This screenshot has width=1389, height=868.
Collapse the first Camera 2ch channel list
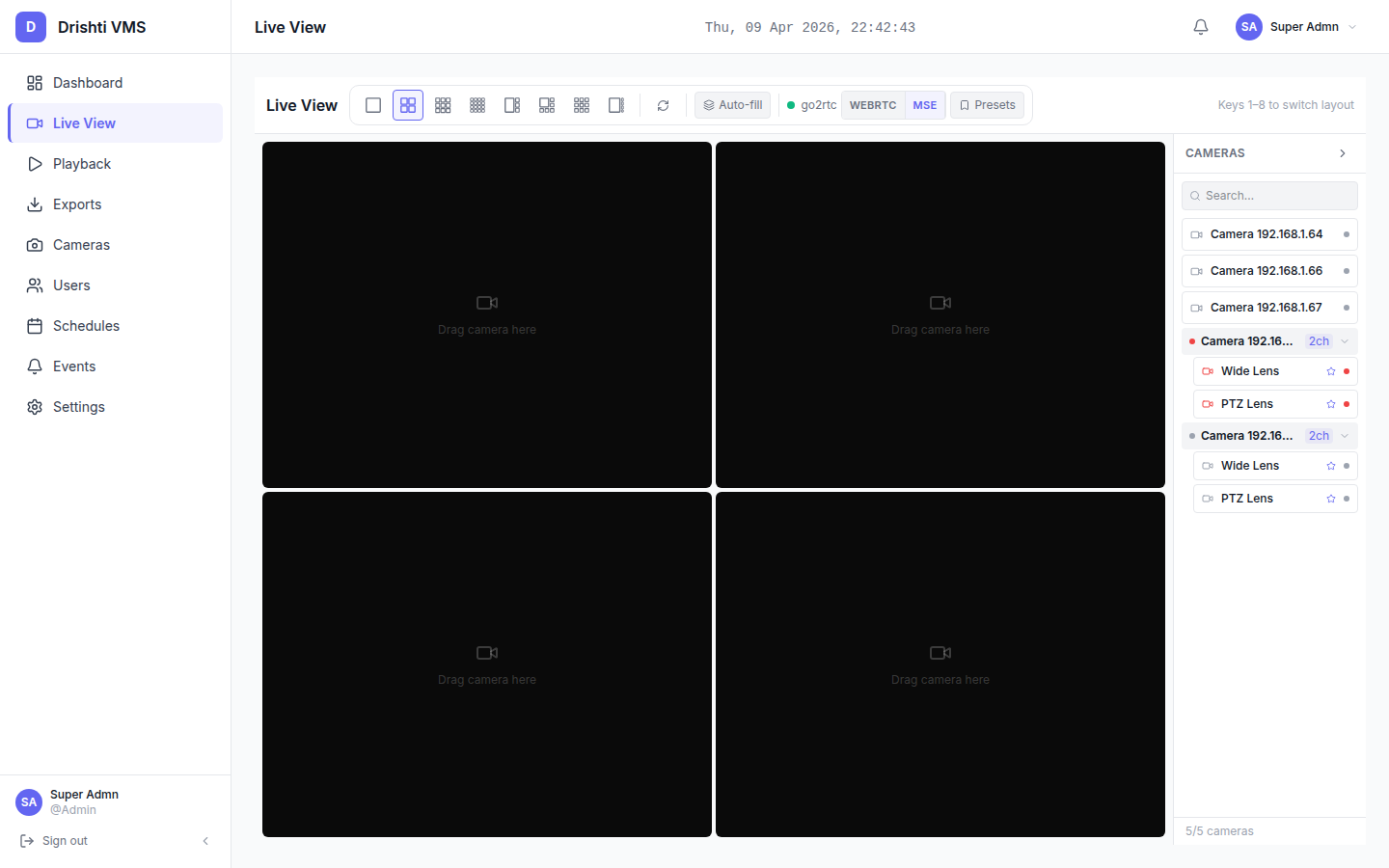[x=1344, y=340]
